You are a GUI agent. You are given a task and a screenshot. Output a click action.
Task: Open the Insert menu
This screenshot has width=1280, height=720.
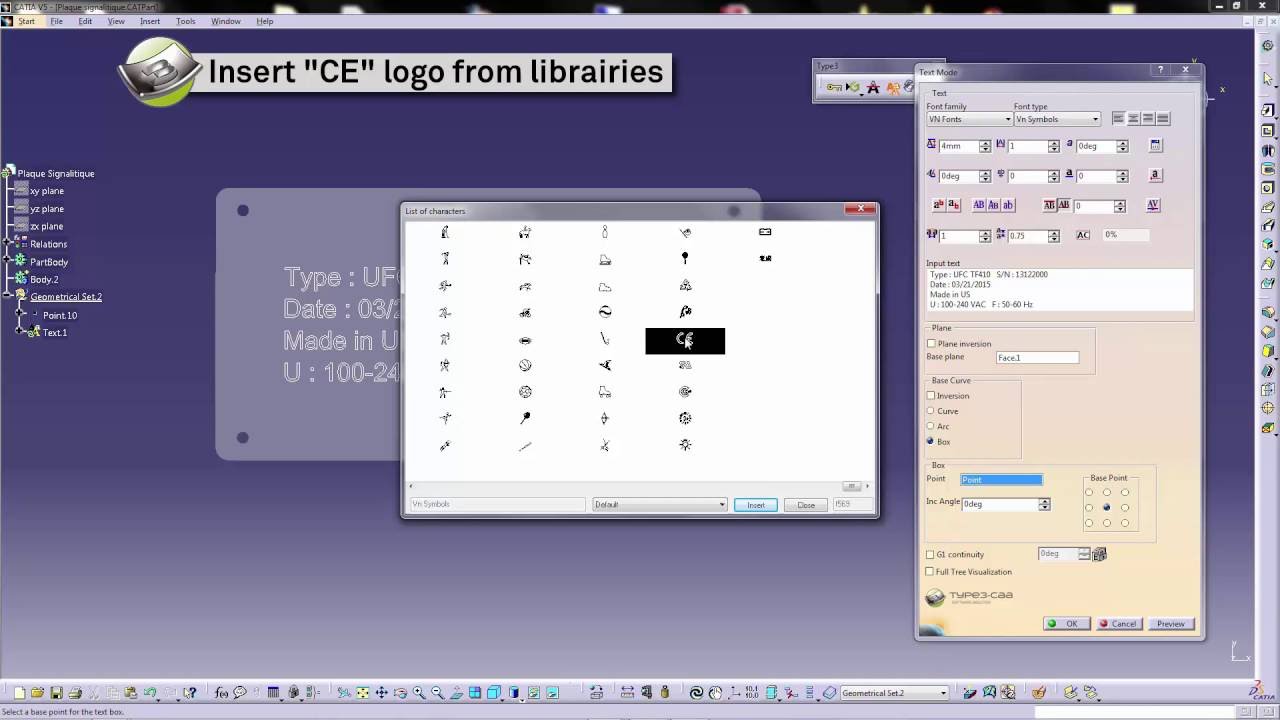pyautogui.click(x=150, y=21)
